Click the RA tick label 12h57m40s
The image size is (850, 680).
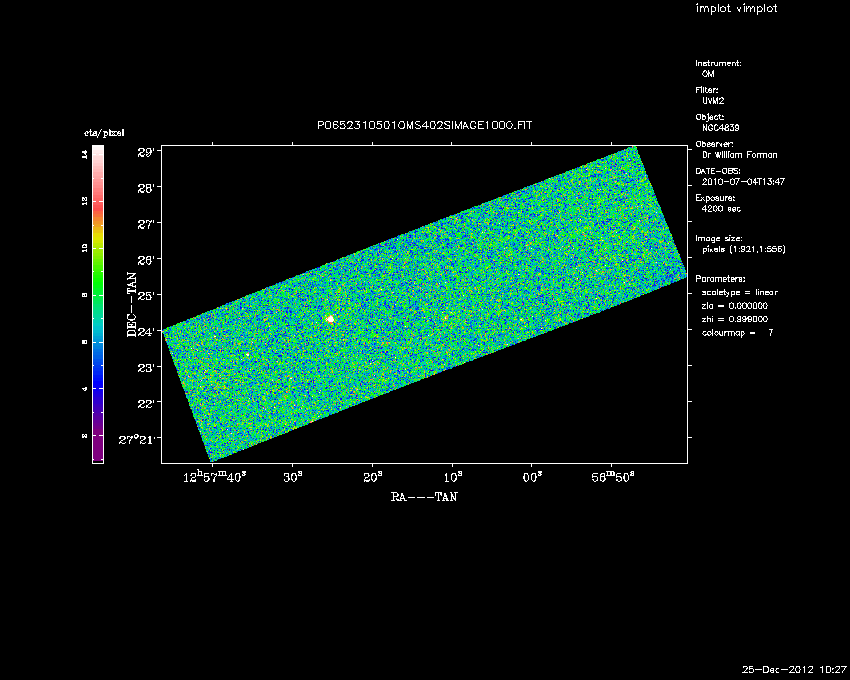coord(215,477)
